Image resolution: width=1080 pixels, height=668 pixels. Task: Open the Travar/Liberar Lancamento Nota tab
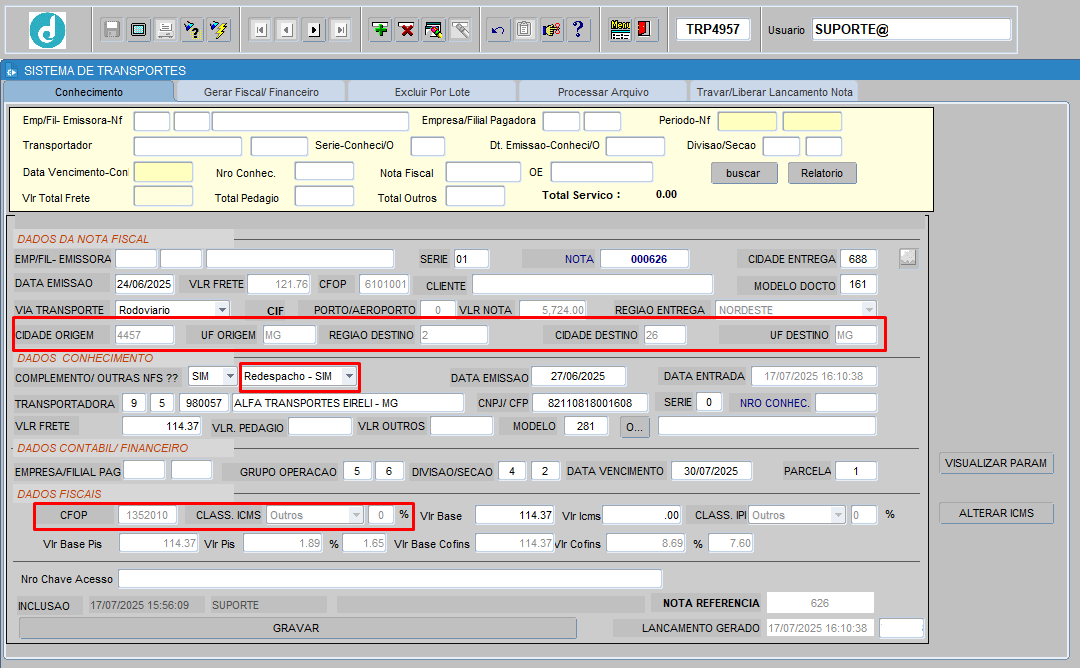(771, 91)
